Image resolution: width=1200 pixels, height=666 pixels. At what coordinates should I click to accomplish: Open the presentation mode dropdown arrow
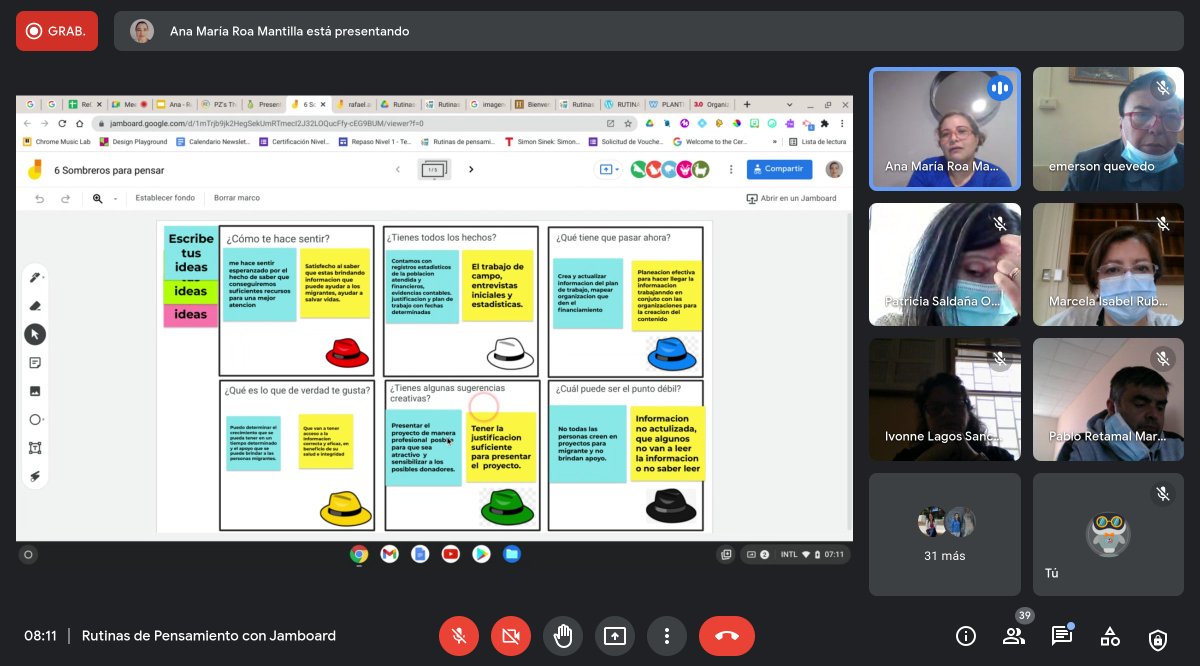click(x=615, y=169)
